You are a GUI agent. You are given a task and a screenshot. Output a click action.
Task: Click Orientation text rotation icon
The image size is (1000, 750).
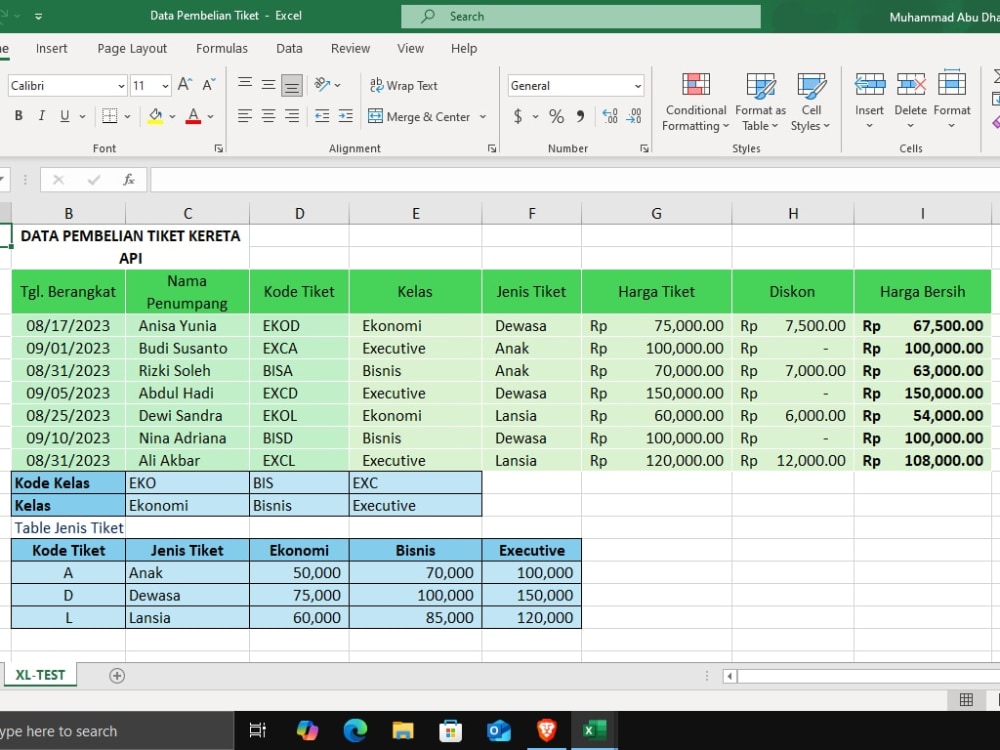coord(323,84)
